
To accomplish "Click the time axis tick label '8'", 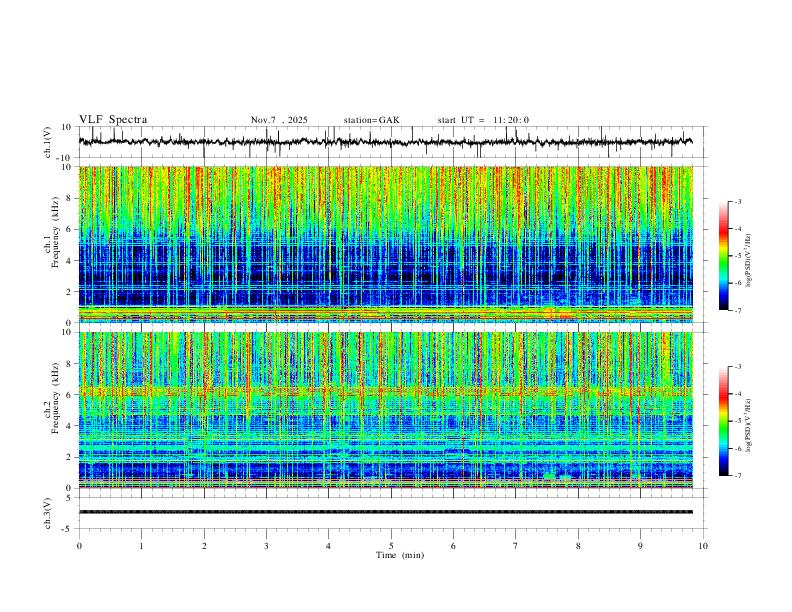I will click(x=578, y=546).
